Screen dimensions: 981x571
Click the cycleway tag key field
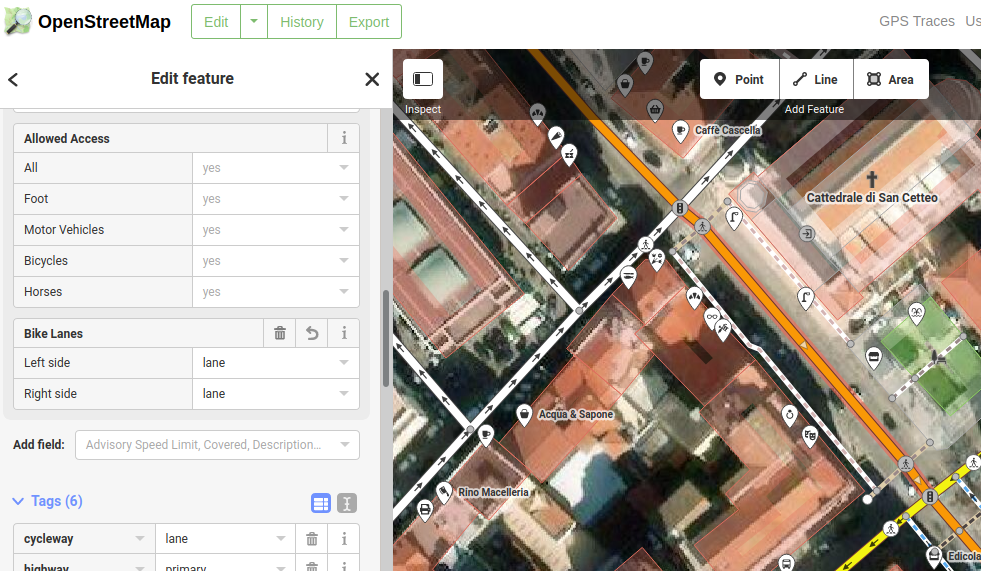pos(84,538)
